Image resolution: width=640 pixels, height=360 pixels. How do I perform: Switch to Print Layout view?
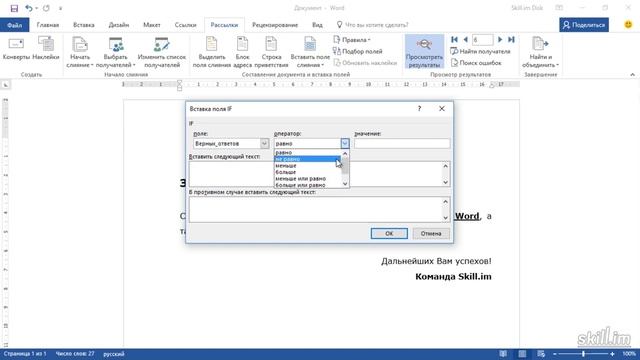coord(522,354)
